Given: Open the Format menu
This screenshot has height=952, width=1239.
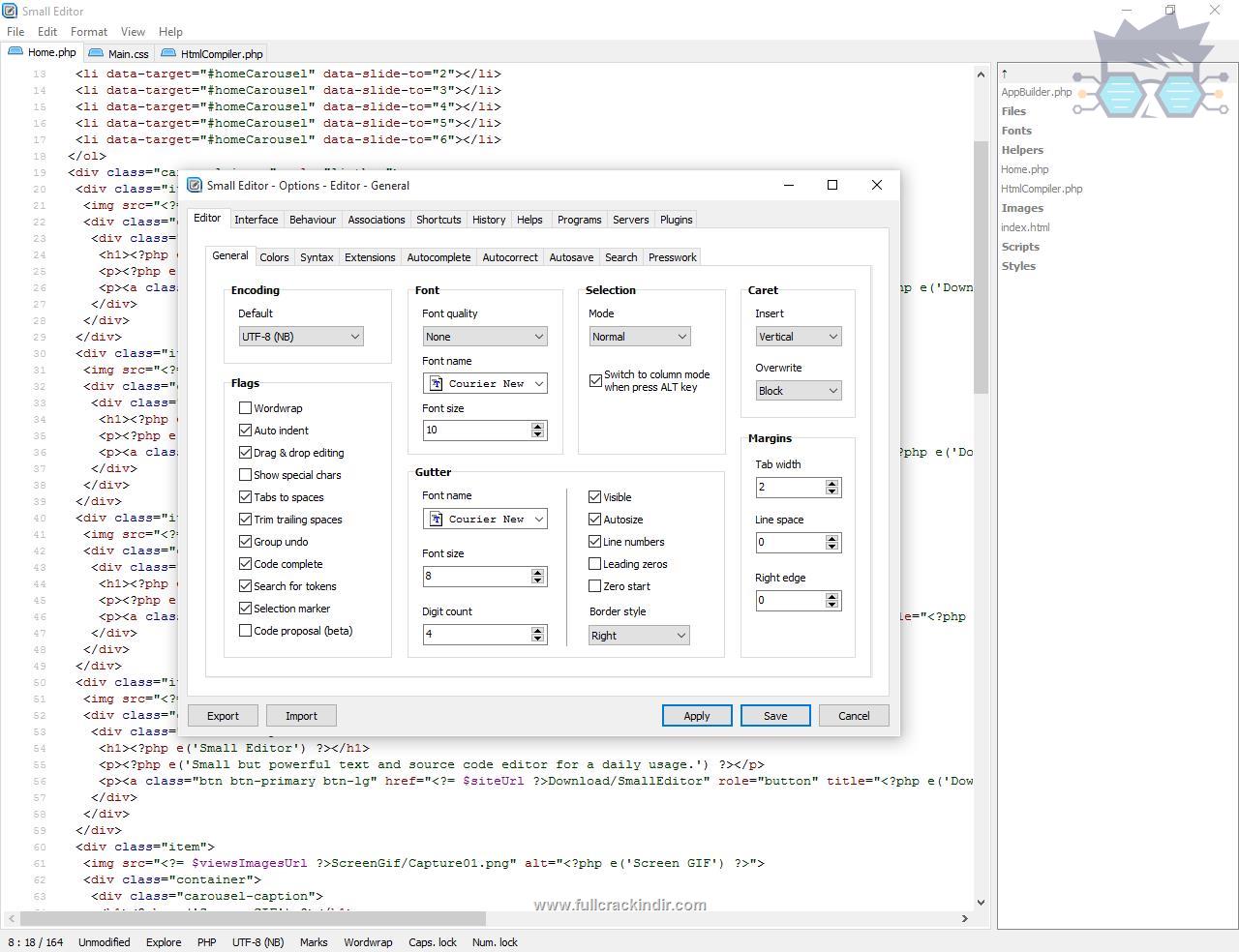Looking at the screenshot, I should (89, 32).
